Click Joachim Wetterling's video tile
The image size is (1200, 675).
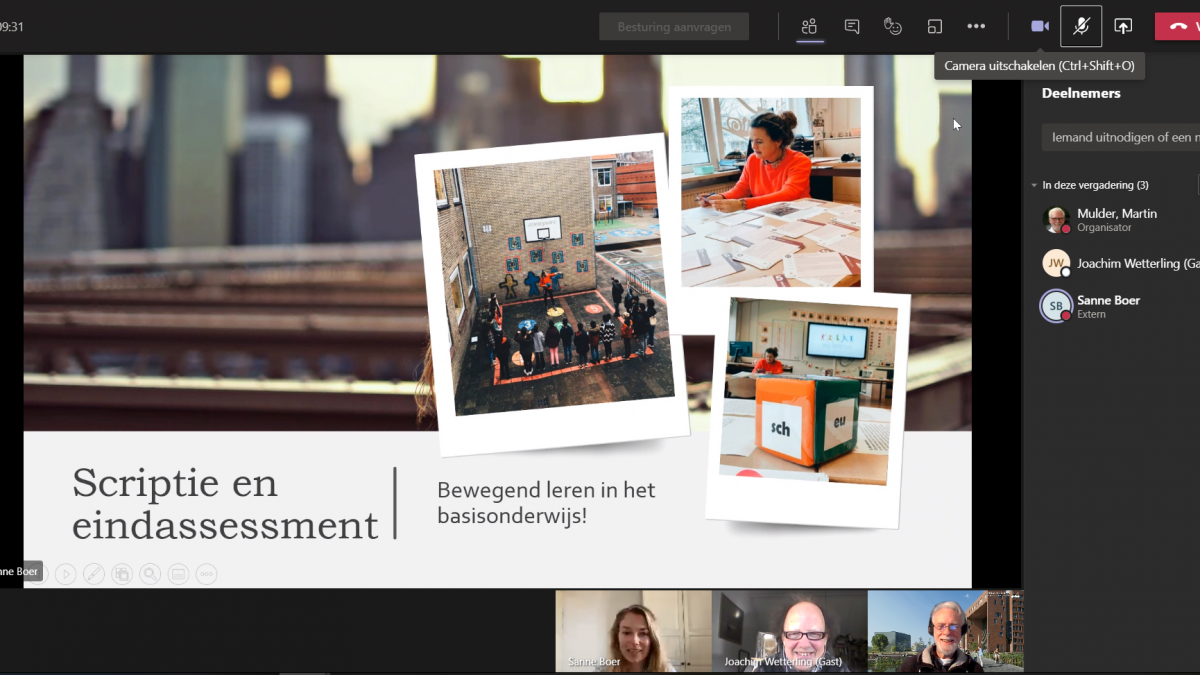coord(789,631)
